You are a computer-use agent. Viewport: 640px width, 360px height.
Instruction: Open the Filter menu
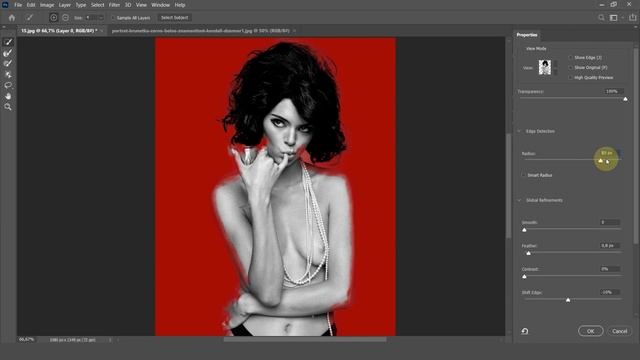click(x=114, y=5)
